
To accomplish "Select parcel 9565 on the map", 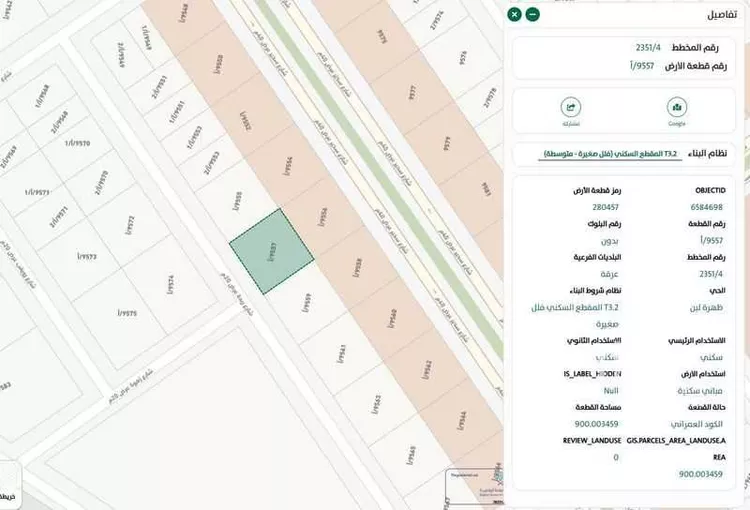I will 410,455.
